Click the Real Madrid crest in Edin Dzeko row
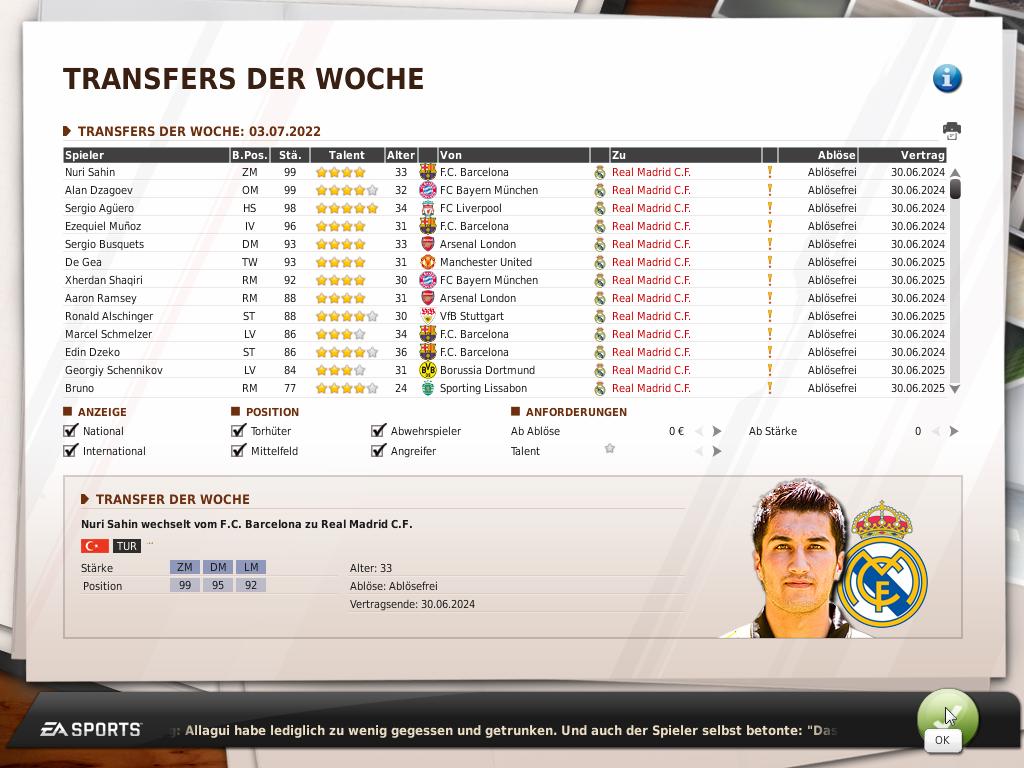 (x=600, y=352)
